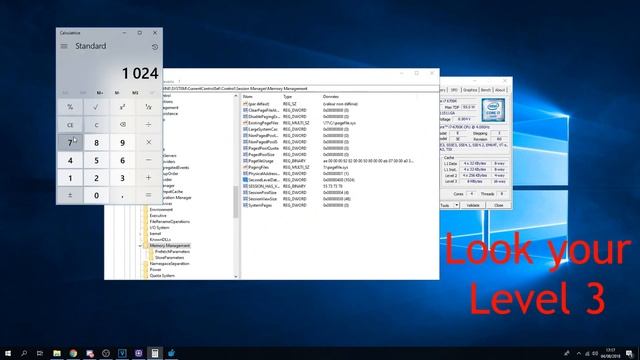Click the minus key in Calculator
Image resolution: width=640 pixels, height=360 pixels.
click(x=149, y=160)
